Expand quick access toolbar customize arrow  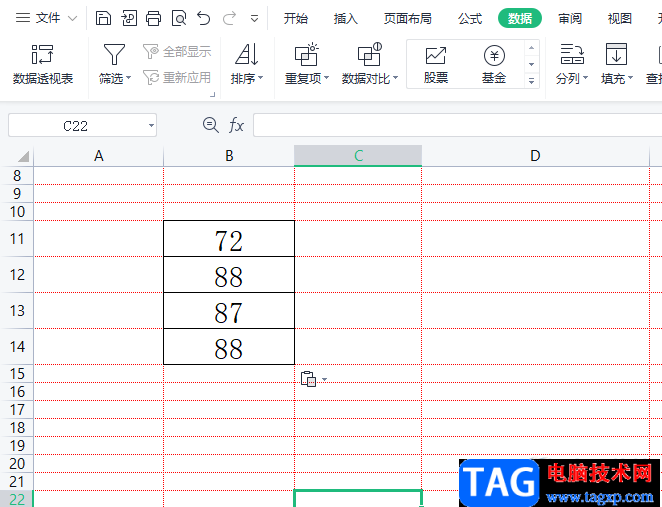click(x=254, y=19)
